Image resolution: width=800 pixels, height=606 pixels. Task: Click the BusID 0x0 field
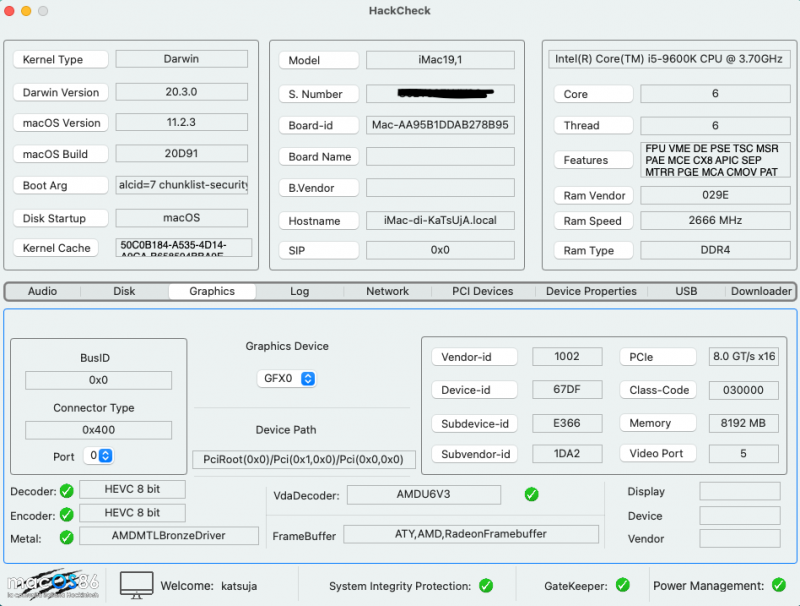click(98, 381)
